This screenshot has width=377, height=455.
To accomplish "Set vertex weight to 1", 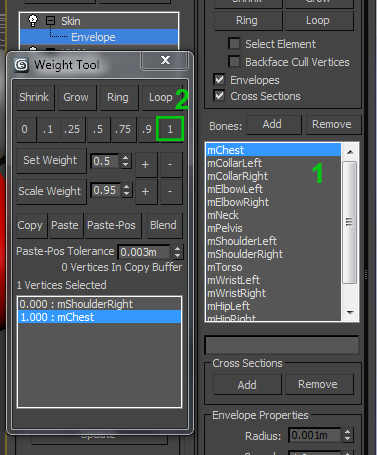I will click(x=170, y=129).
